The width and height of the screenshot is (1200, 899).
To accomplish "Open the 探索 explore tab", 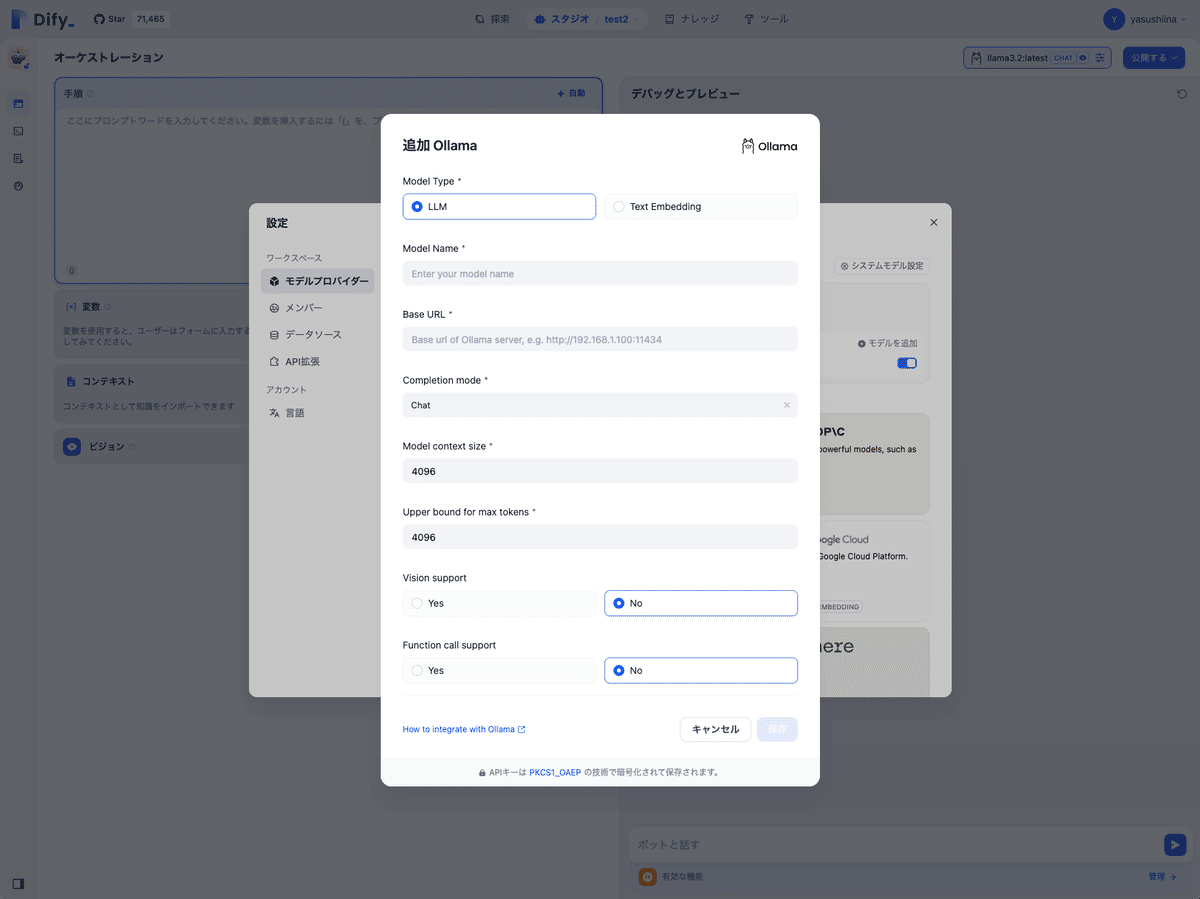I will tap(492, 19).
